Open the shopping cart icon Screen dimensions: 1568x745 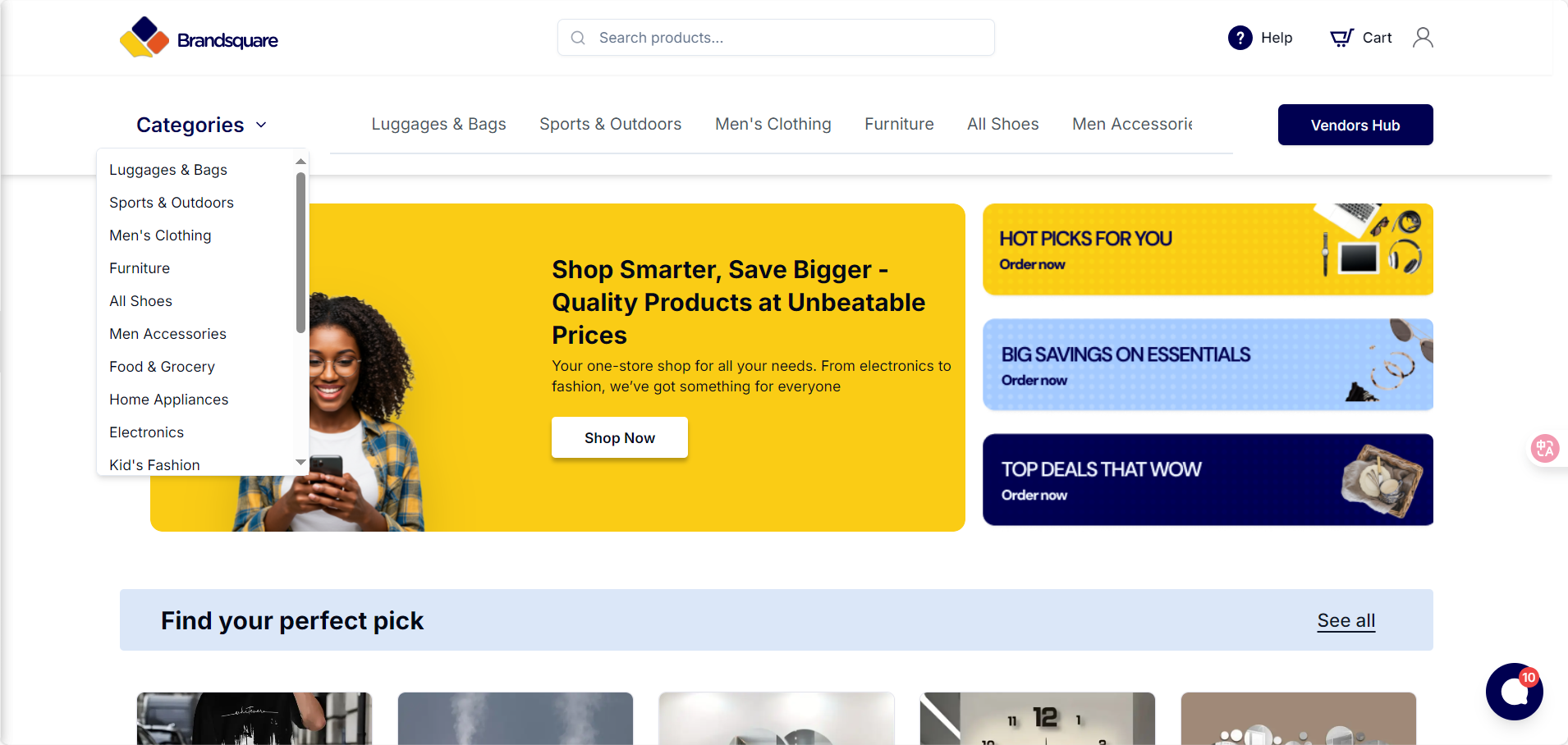(1341, 38)
